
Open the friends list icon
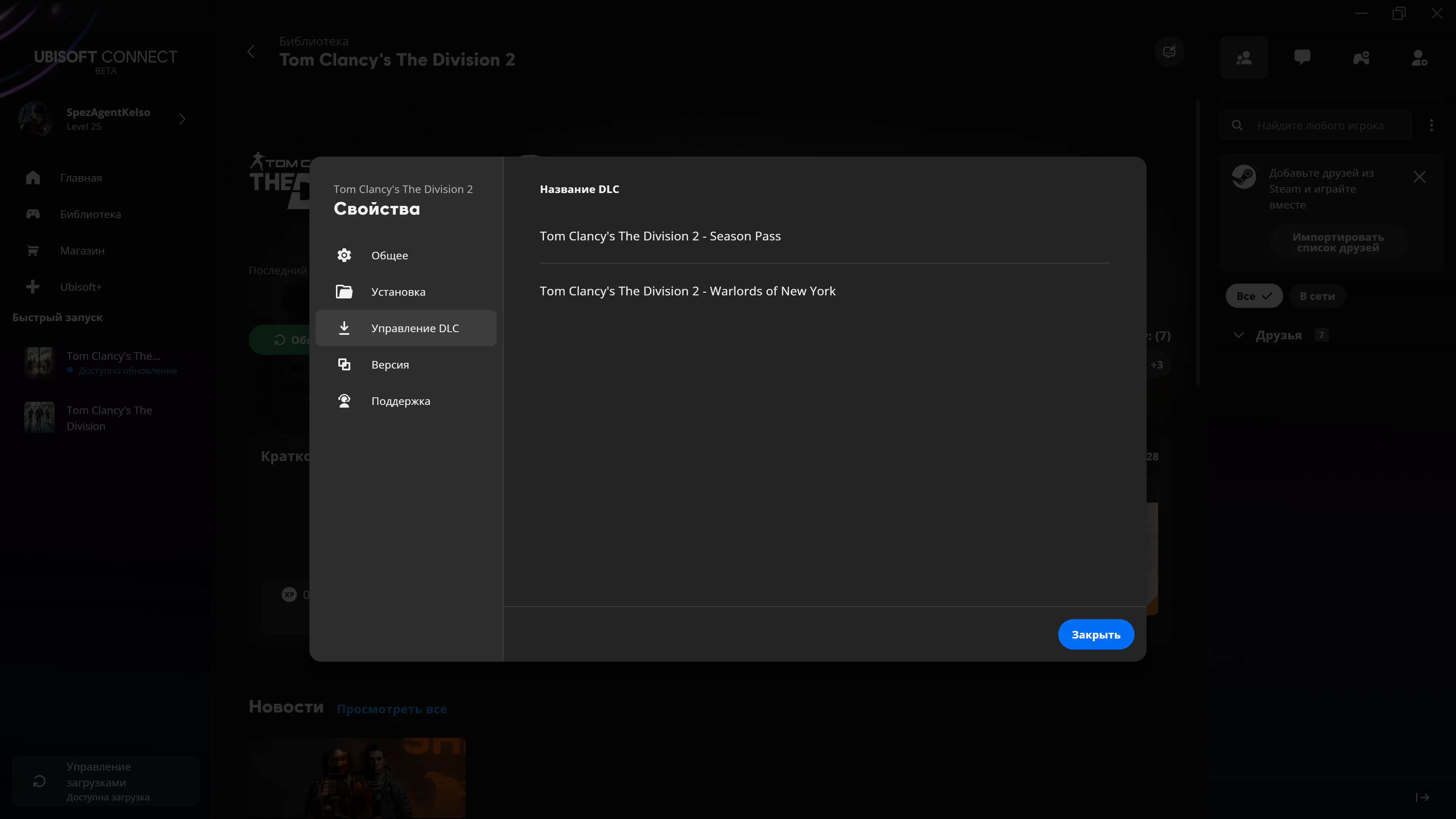(x=1244, y=58)
